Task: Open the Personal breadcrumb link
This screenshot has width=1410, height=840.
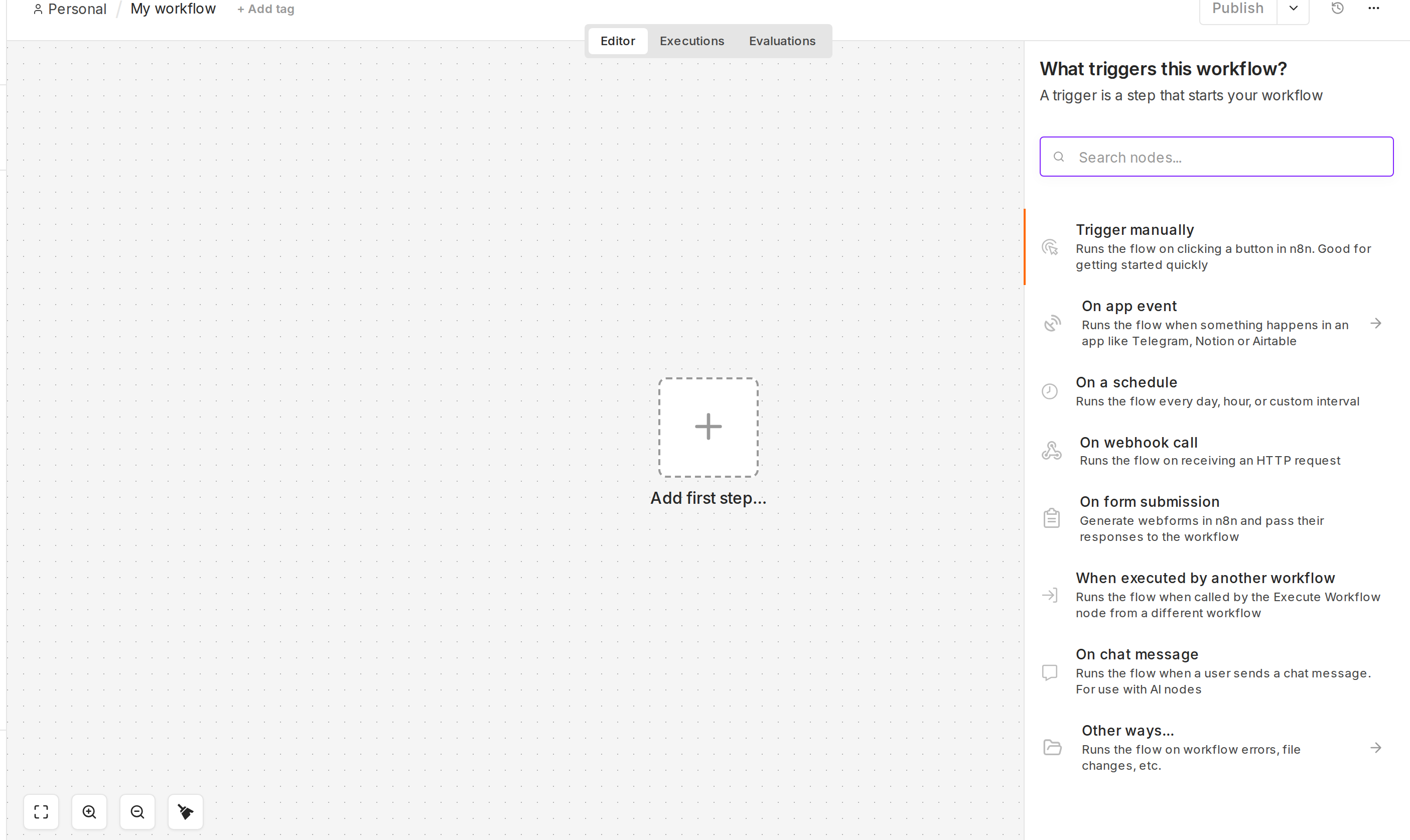Action: tap(77, 9)
